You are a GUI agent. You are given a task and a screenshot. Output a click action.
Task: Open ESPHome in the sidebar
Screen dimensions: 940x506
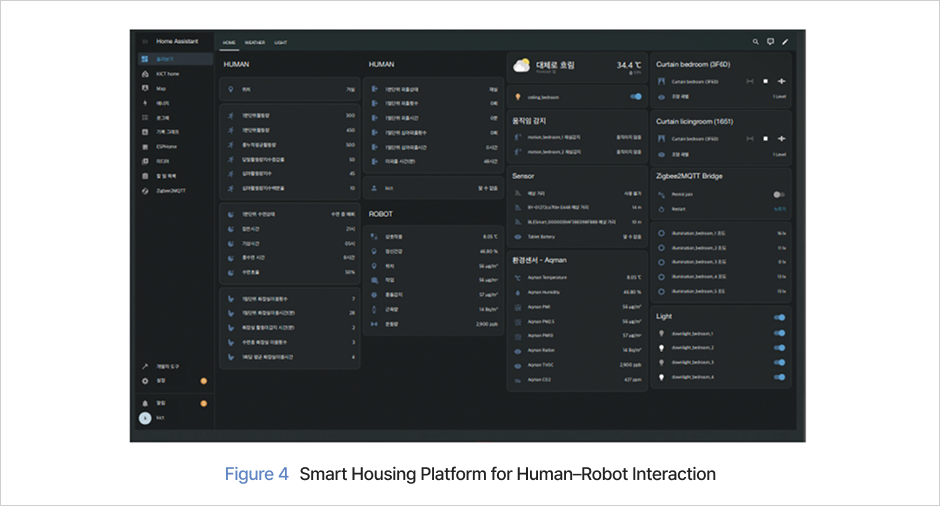coord(176,147)
